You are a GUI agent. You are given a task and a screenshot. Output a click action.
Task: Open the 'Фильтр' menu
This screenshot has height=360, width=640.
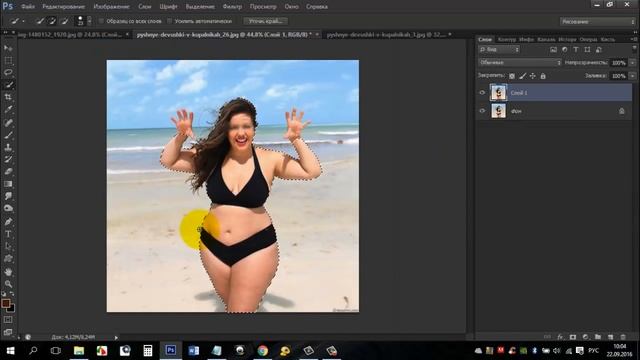pyautogui.click(x=232, y=7)
